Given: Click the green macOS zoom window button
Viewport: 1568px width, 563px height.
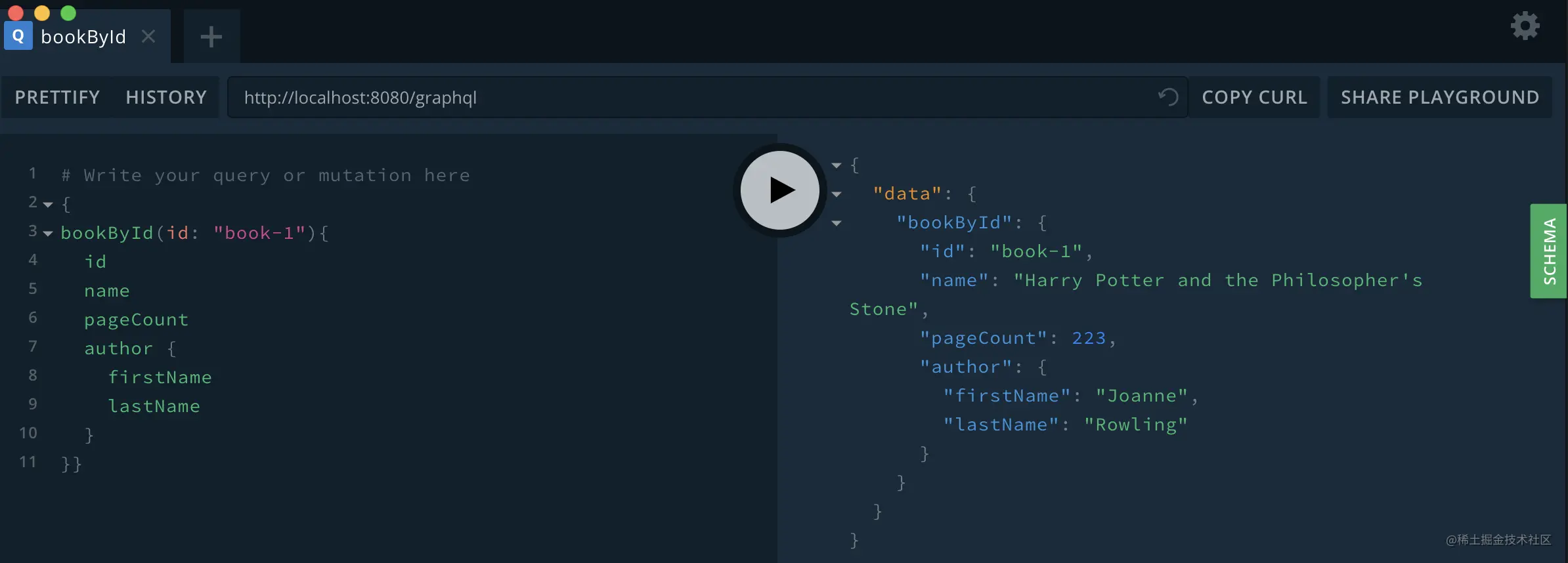Looking at the screenshot, I should [x=68, y=12].
